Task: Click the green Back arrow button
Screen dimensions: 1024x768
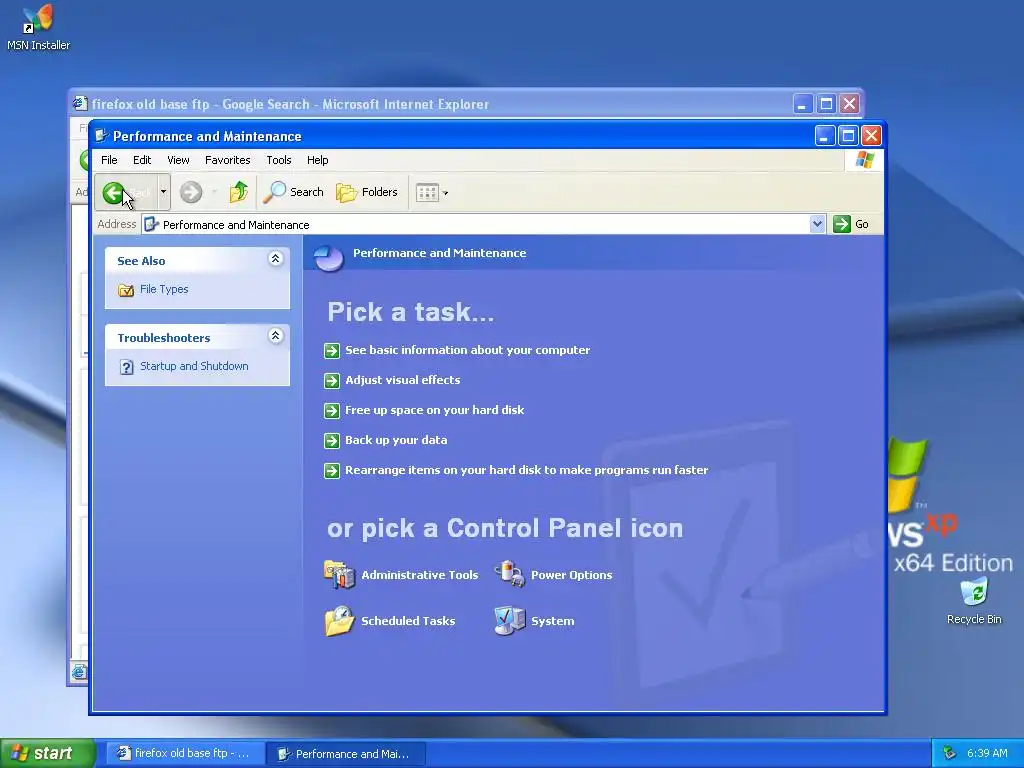Action: coord(114,192)
